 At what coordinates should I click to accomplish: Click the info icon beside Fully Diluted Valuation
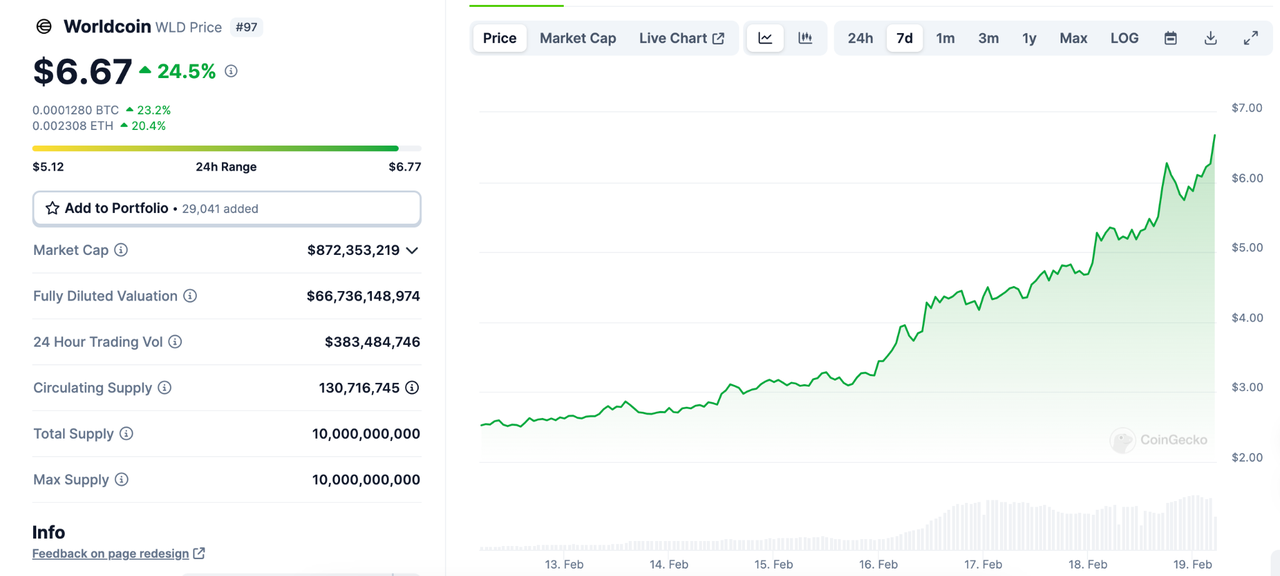click(x=190, y=296)
